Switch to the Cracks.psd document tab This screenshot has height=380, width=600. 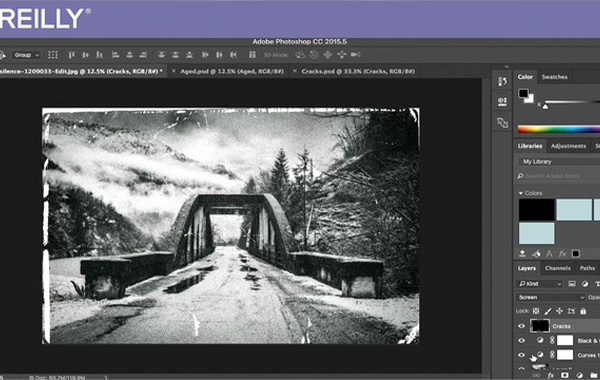[x=358, y=72]
